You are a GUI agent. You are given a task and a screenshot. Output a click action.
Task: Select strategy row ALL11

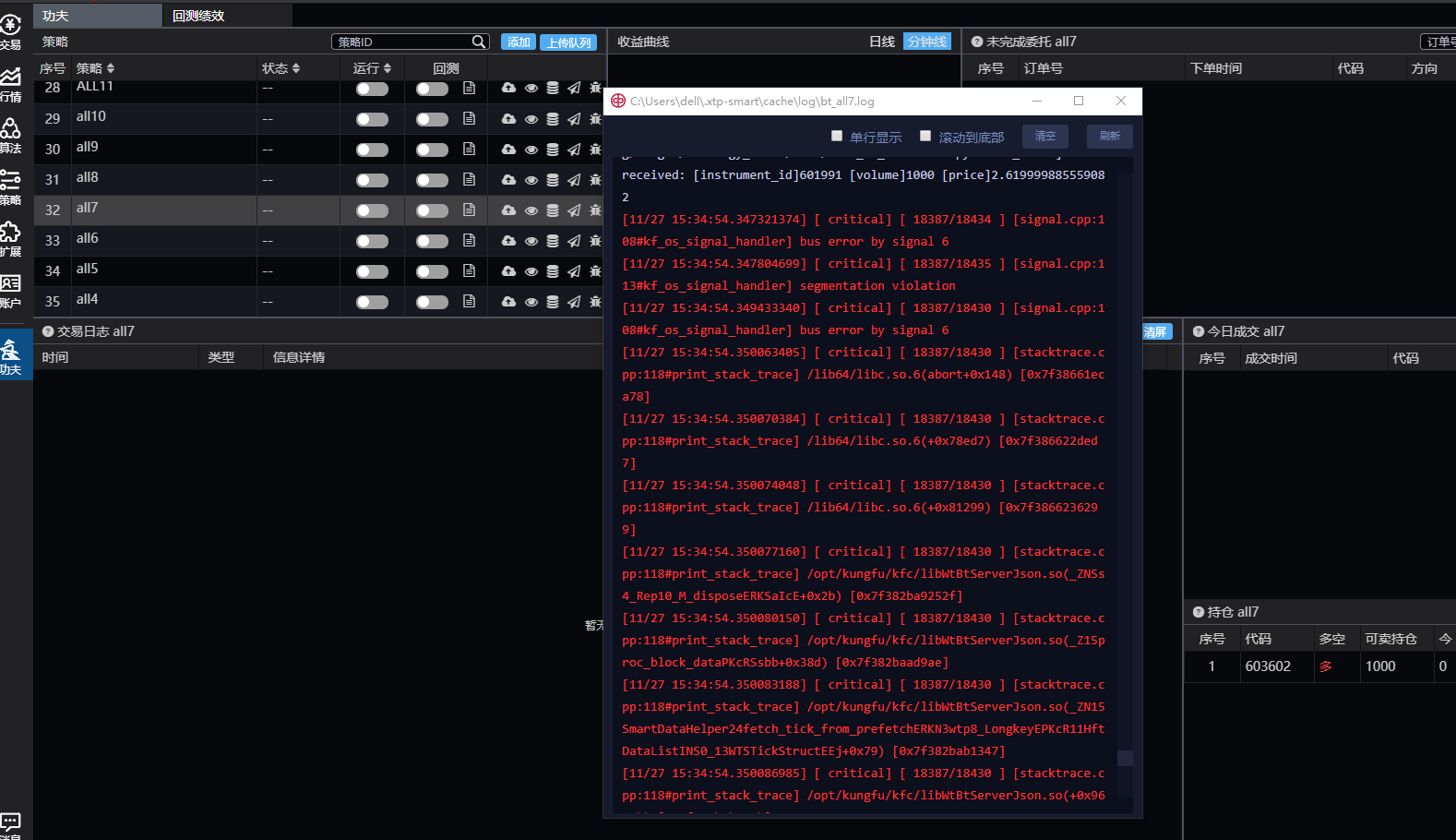click(318, 89)
